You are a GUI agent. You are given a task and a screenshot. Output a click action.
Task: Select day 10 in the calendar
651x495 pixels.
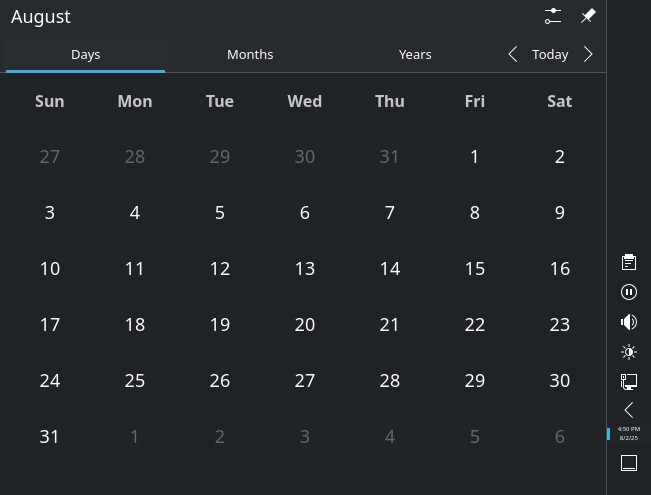[x=49, y=269]
